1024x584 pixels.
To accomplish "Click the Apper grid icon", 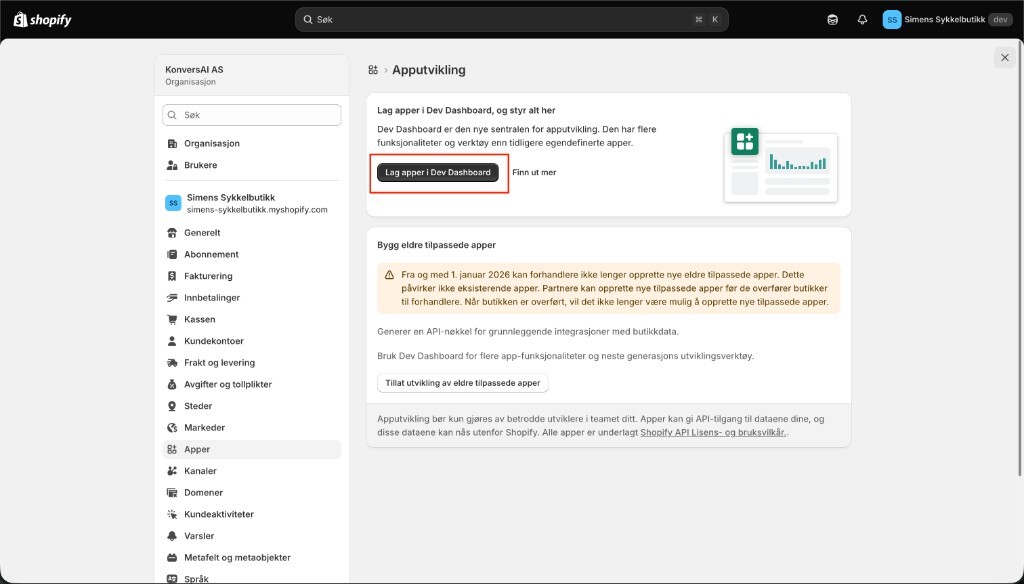I will click(x=172, y=449).
